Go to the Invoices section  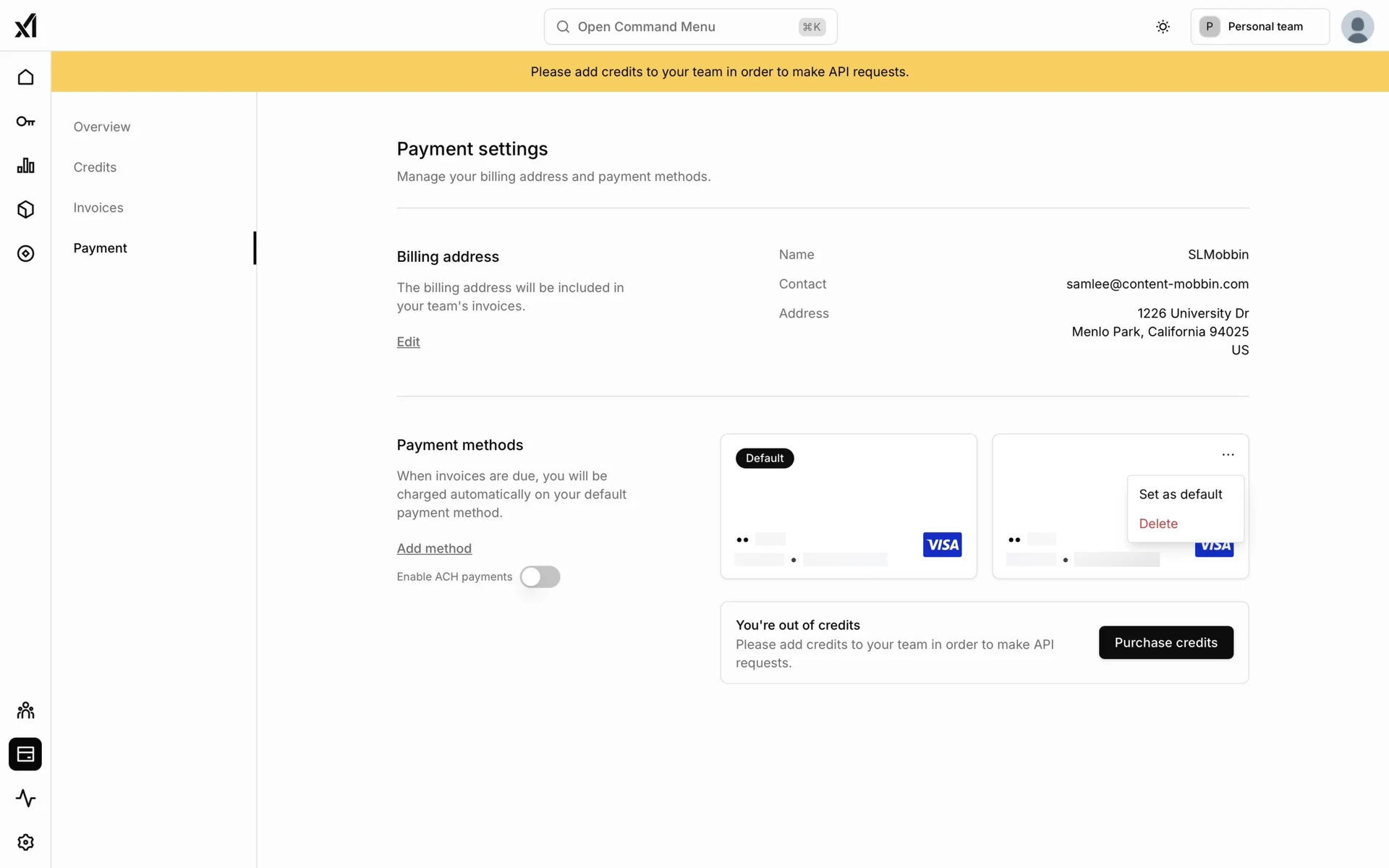tap(98, 208)
